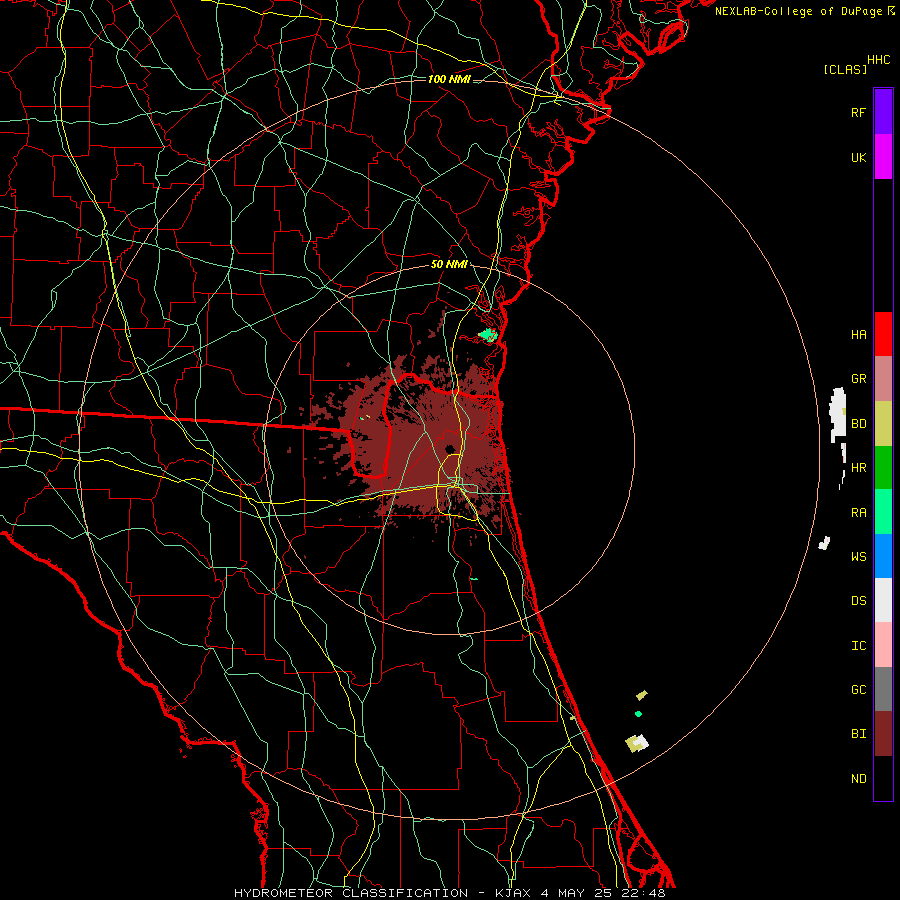Click the BD legend label
900x900 pixels.
coord(858,424)
